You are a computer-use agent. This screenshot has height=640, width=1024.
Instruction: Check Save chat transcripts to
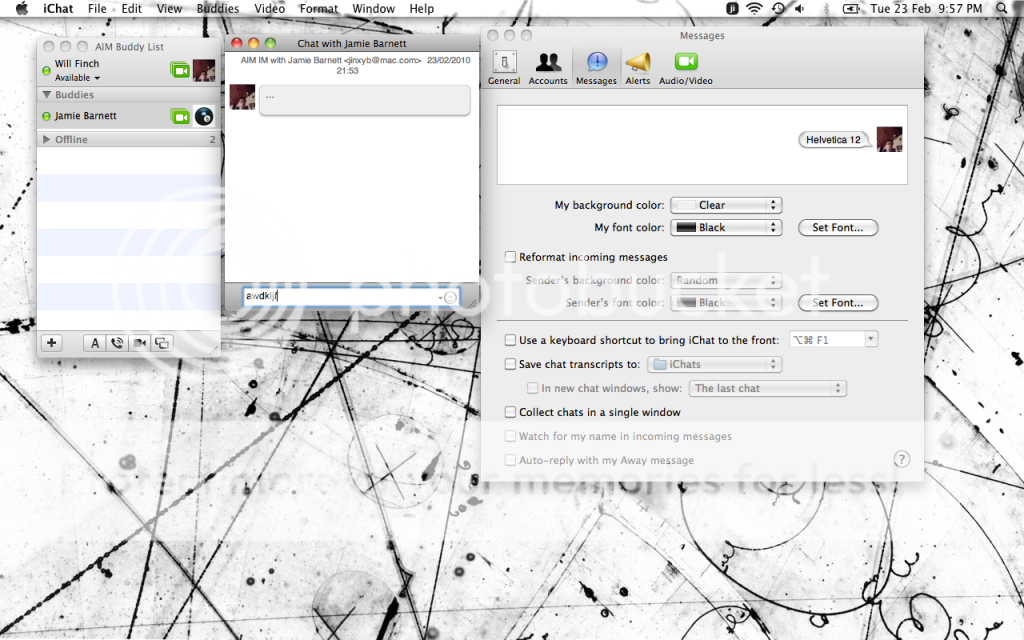pyautogui.click(x=510, y=364)
